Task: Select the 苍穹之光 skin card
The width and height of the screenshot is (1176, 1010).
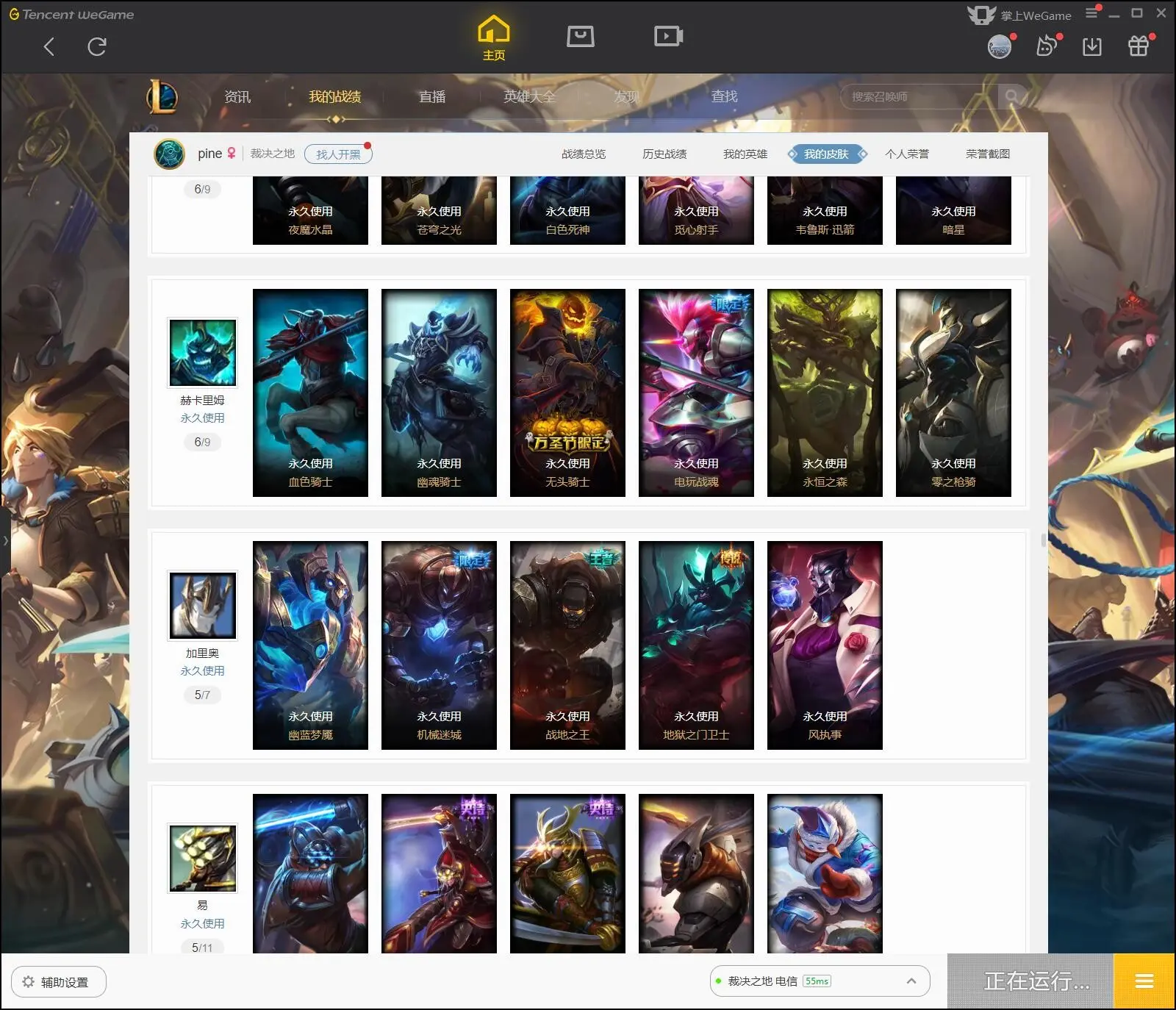Action: 439,211
